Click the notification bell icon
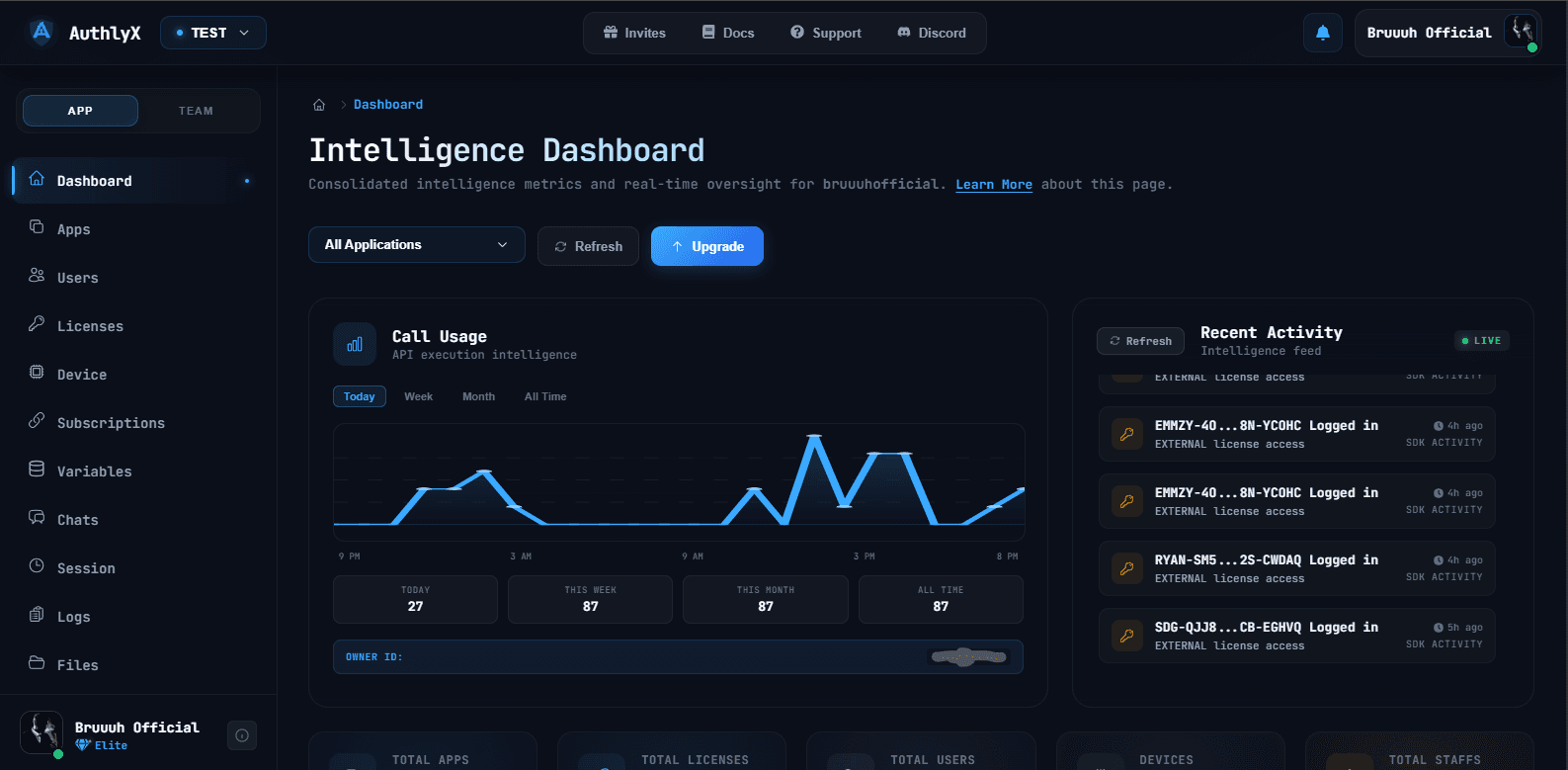The height and width of the screenshot is (770, 1568). pyautogui.click(x=1322, y=33)
